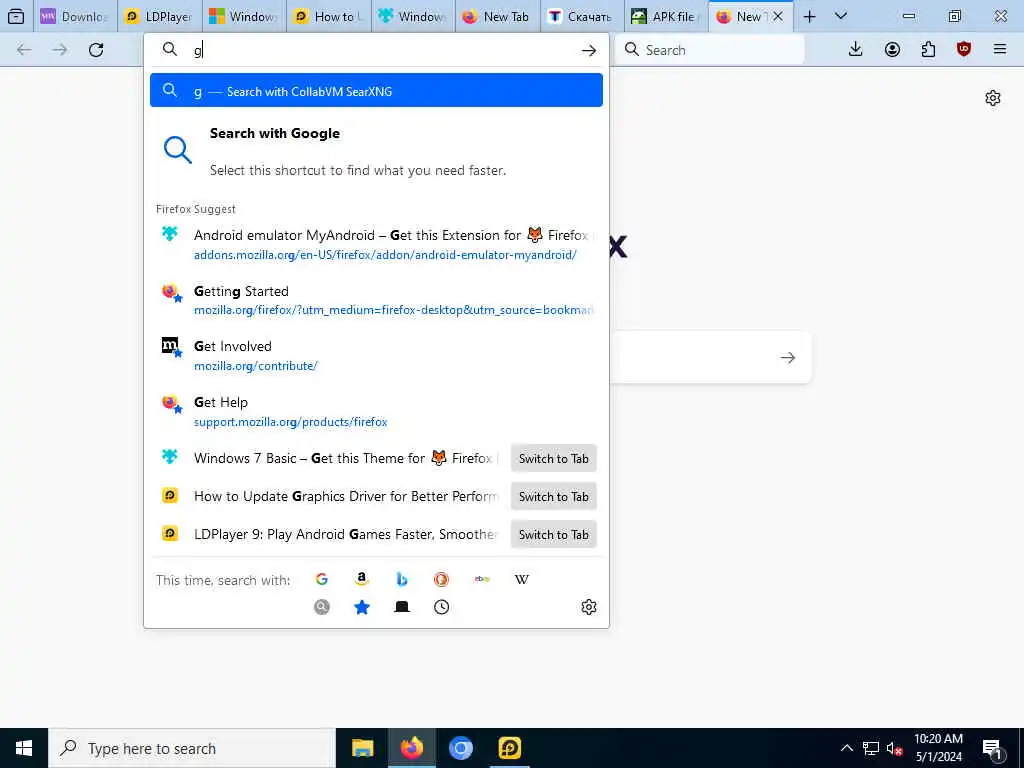Search history with the clock icon
Screen dimensions: 1024x768
pos(441,607)
